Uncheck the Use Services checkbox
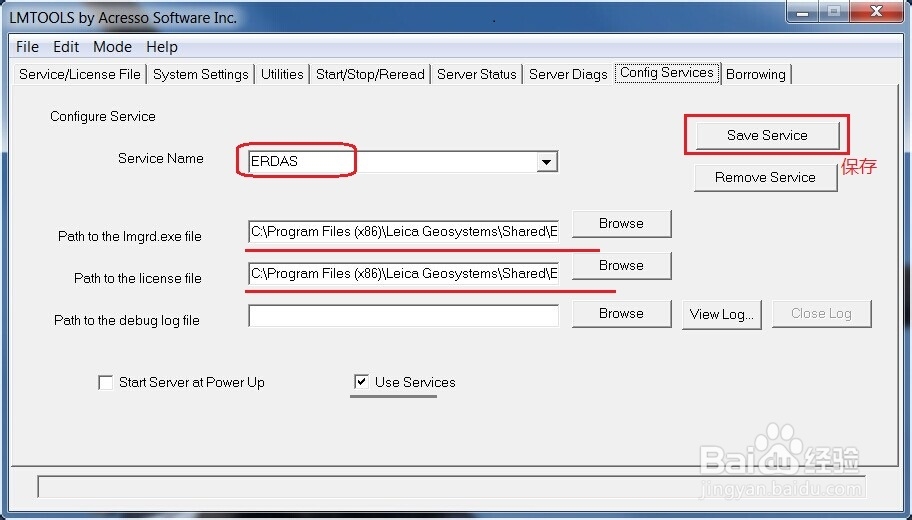Image resolution: width=912 pixels, height=520 pixels. pyautogui.click(x=361, y=382)
